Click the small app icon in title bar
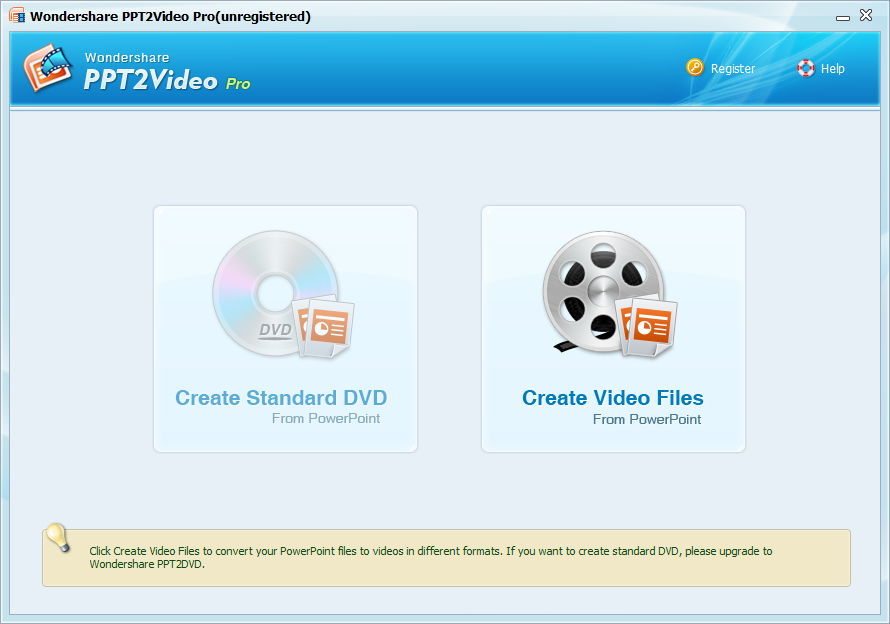 point(16,16)
